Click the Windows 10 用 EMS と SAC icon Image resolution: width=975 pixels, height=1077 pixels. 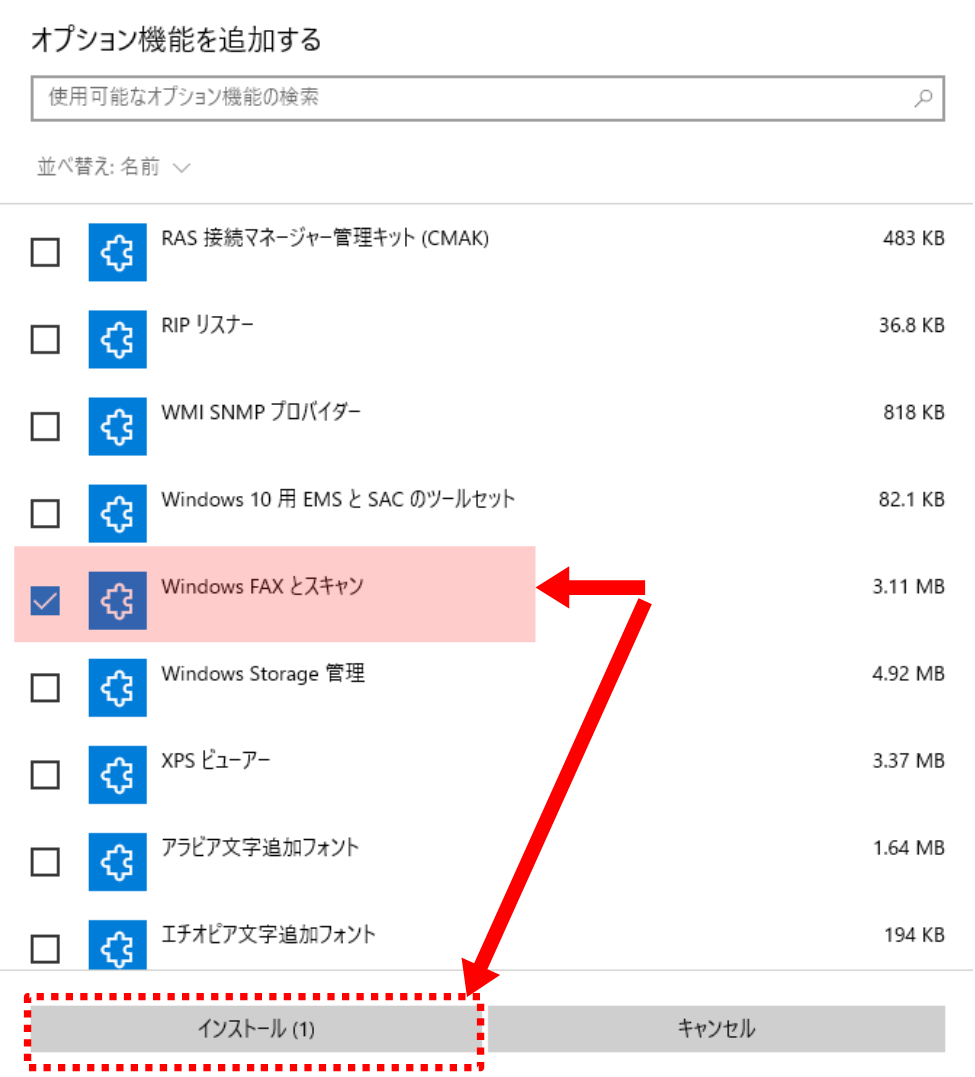[x=117, y=514]
